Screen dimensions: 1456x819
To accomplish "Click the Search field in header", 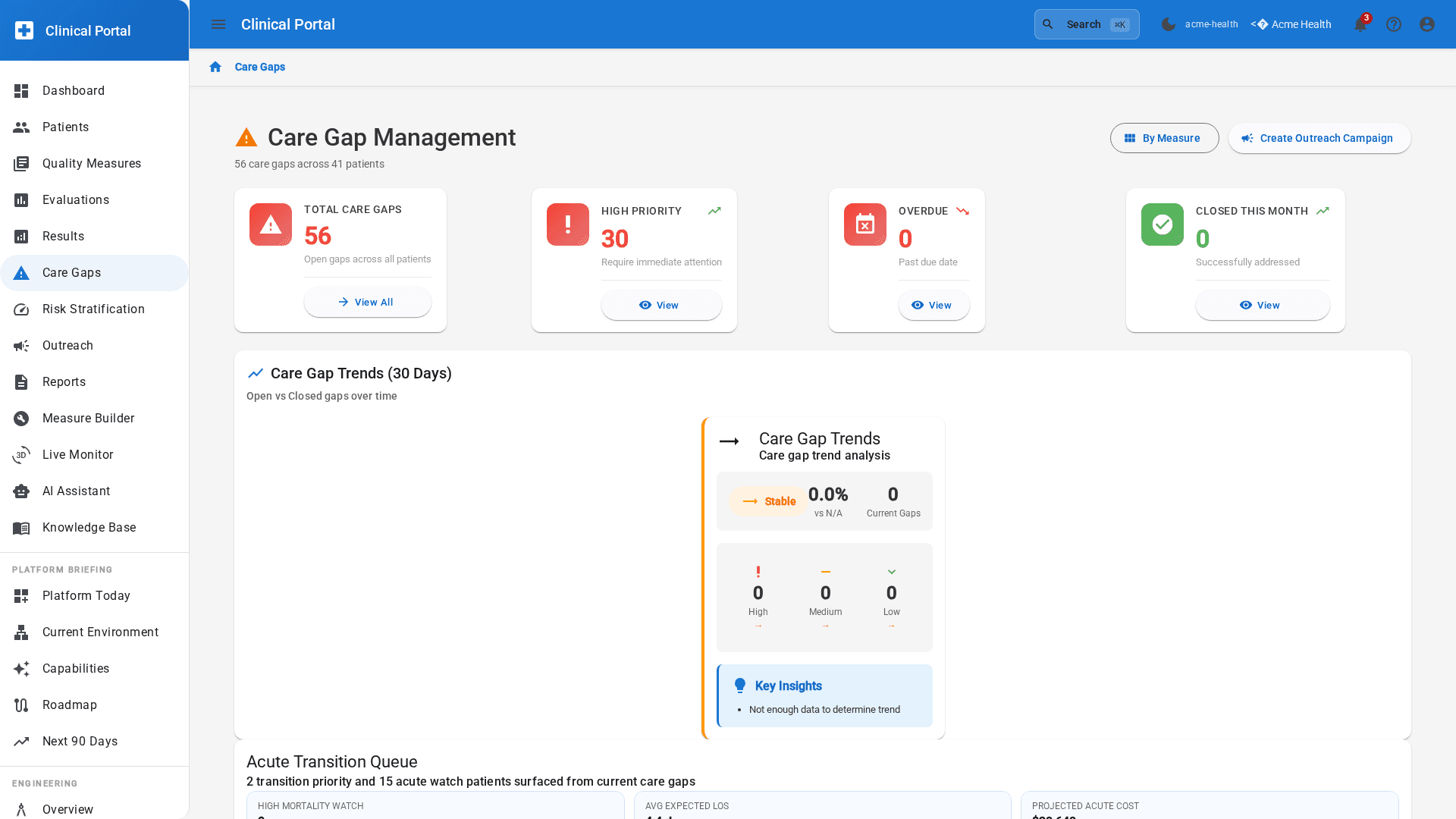I will [x=1086, y=24].
